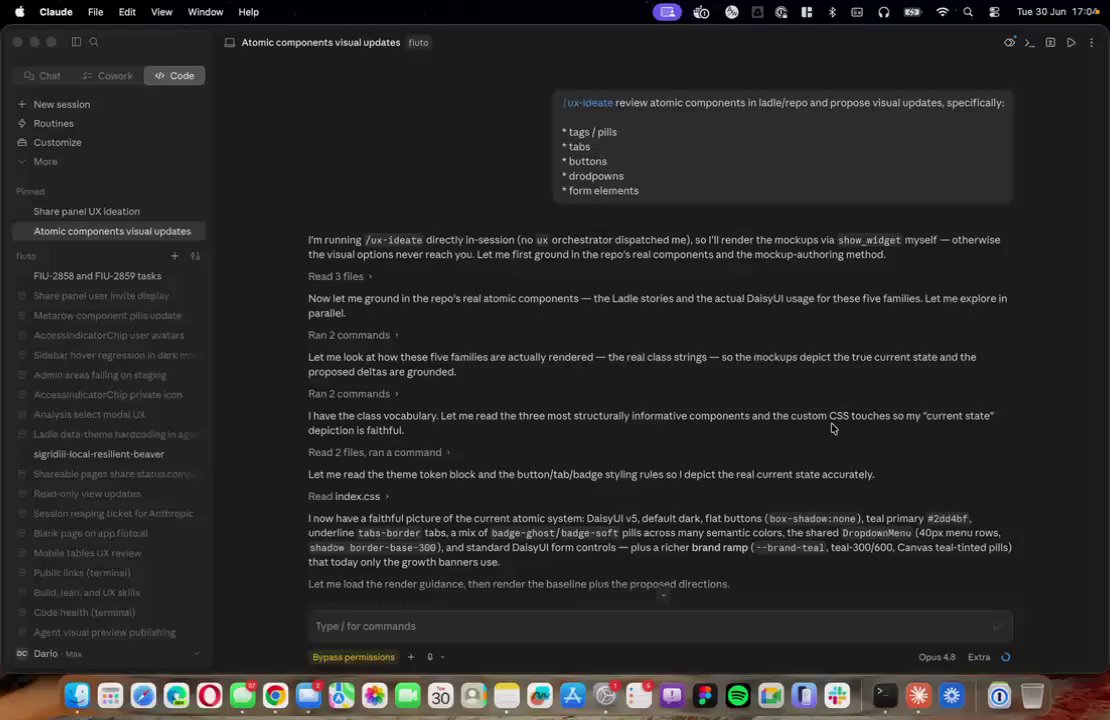Open FIU-2858 and FIU-2859 tasks session

pos(98,276)
